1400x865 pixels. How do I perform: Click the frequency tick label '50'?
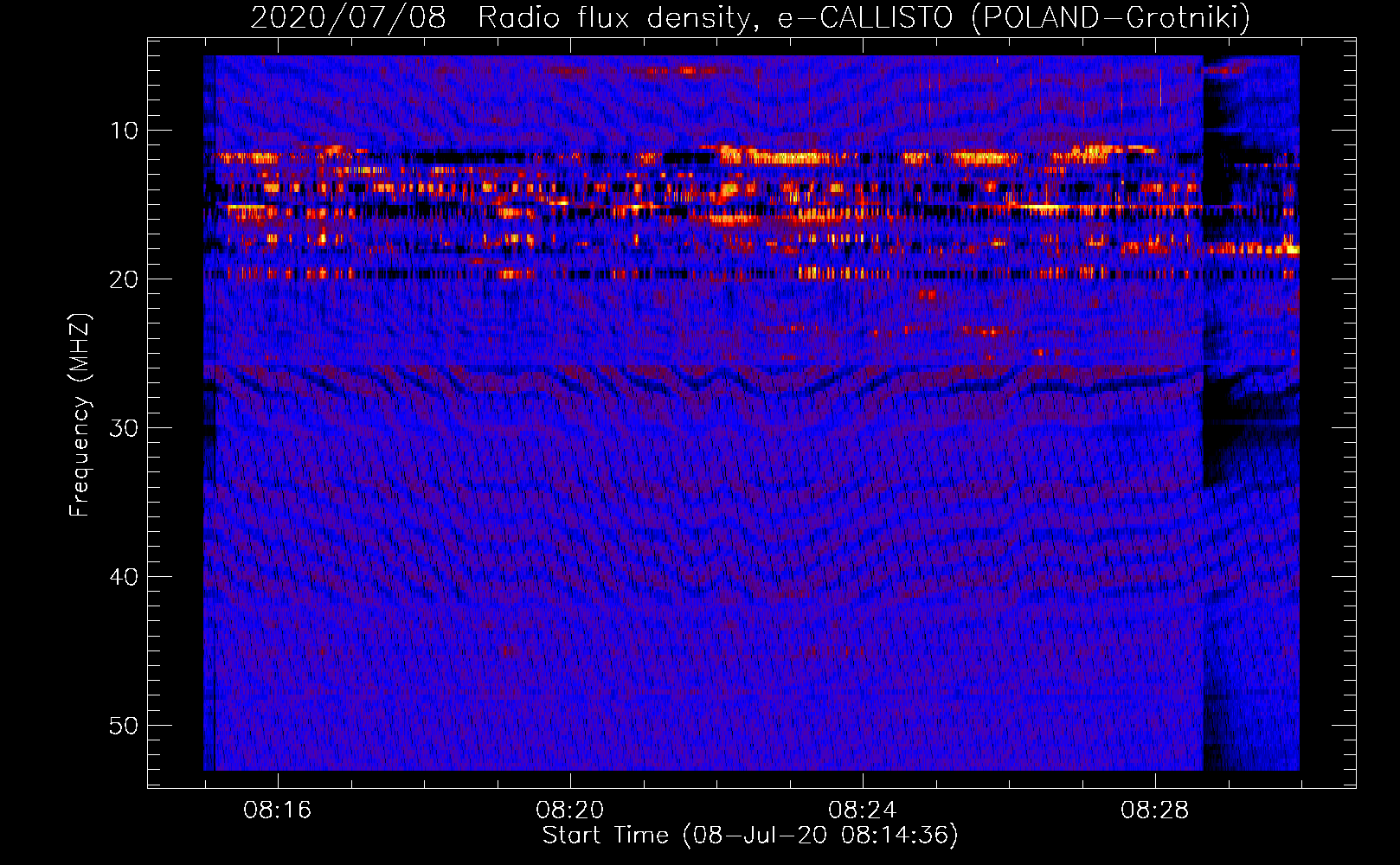124,726
